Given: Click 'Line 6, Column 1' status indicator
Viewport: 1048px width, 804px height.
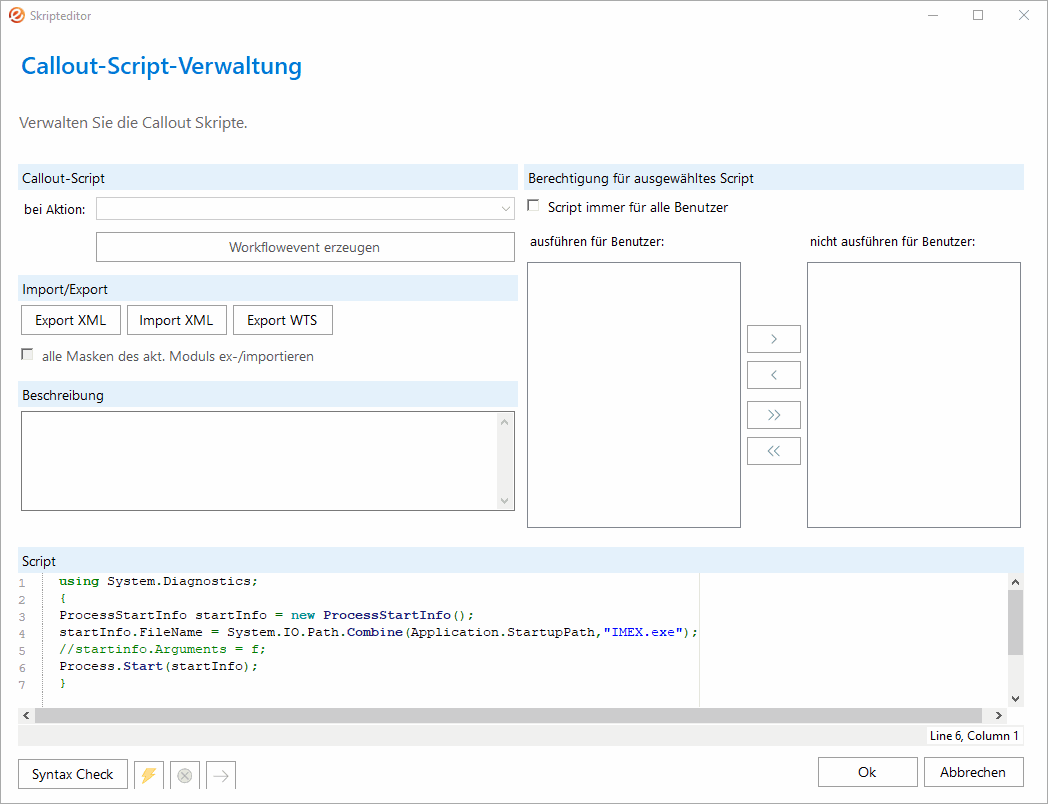Looking at the screenshot, I should (974, 736).
